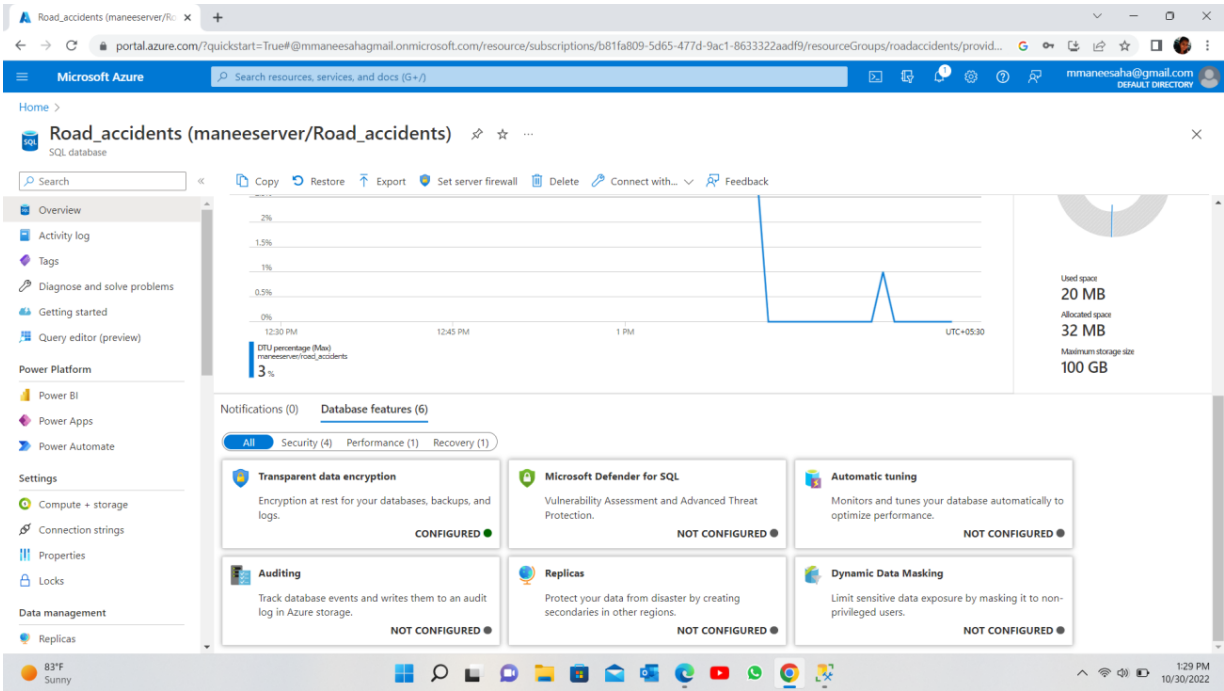
Task: Open Replicas feature card
Action: [x=647, y=600]
